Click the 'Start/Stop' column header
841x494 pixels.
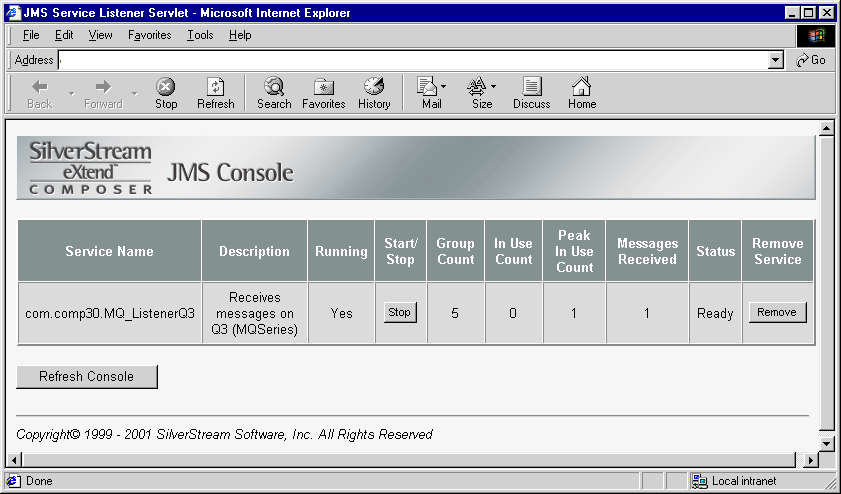[x=400, y=251]
